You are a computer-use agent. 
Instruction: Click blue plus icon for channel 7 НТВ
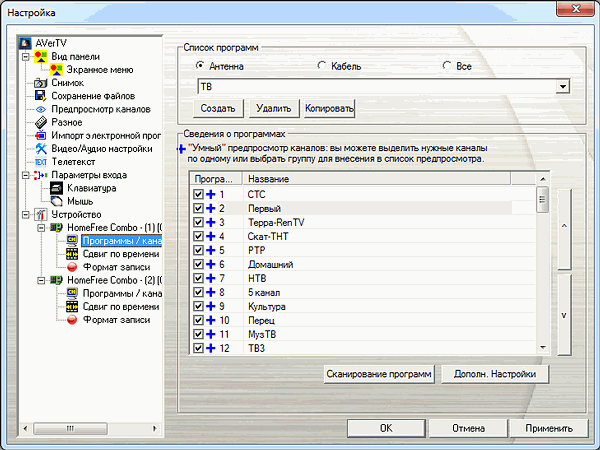[210, 278]
